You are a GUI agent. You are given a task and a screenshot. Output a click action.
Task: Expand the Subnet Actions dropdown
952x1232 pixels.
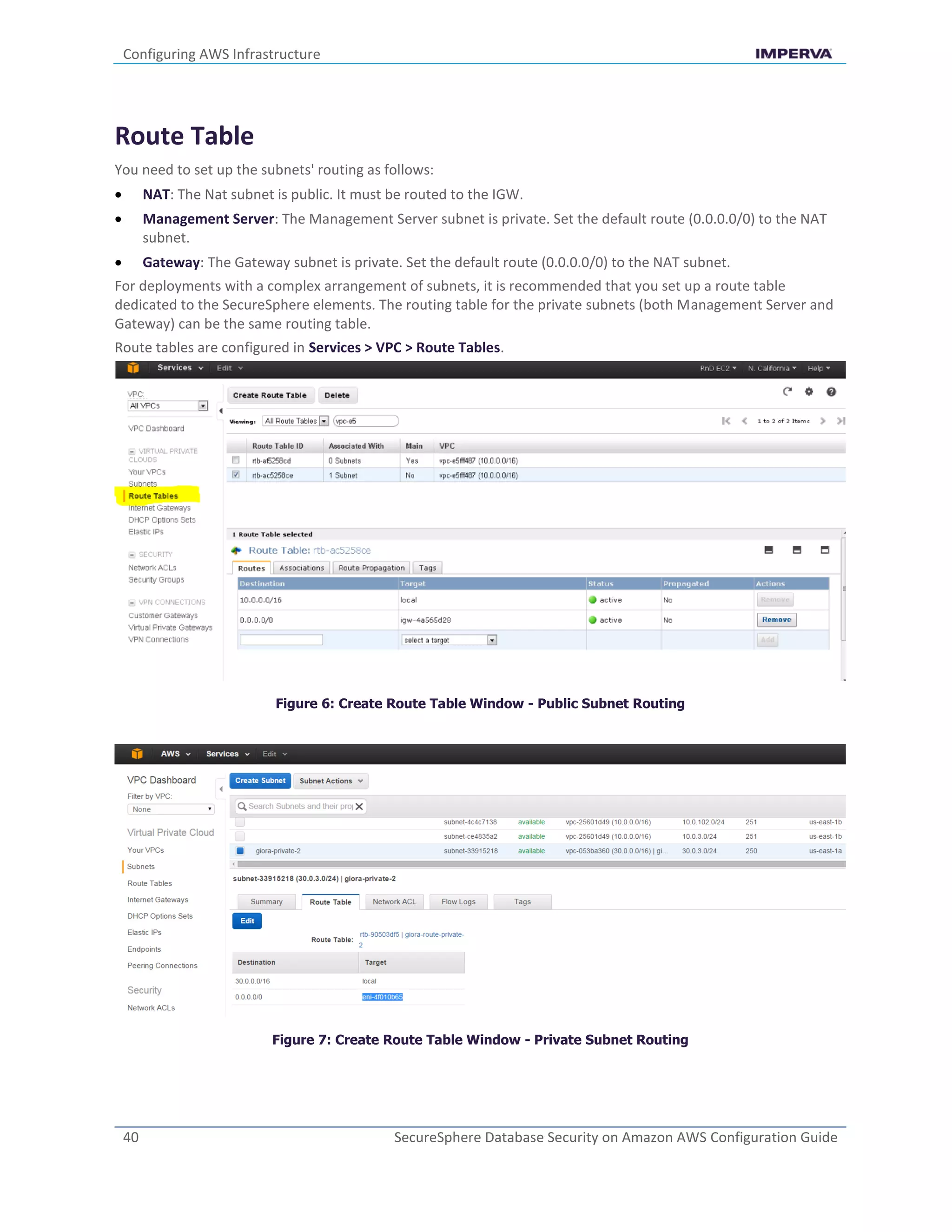point(331,781)
